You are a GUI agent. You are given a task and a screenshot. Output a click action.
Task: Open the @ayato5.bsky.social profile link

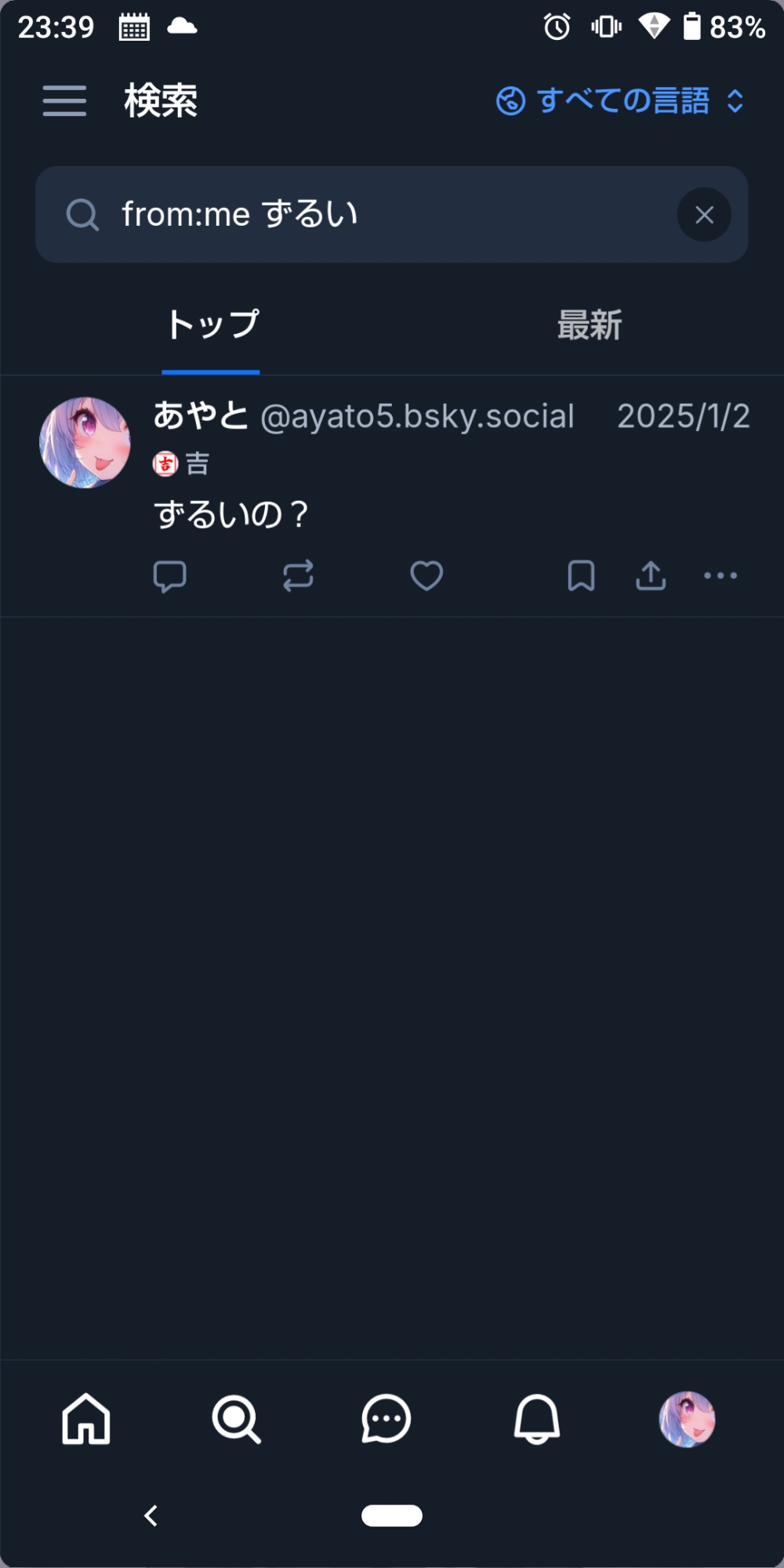[417, 416]
